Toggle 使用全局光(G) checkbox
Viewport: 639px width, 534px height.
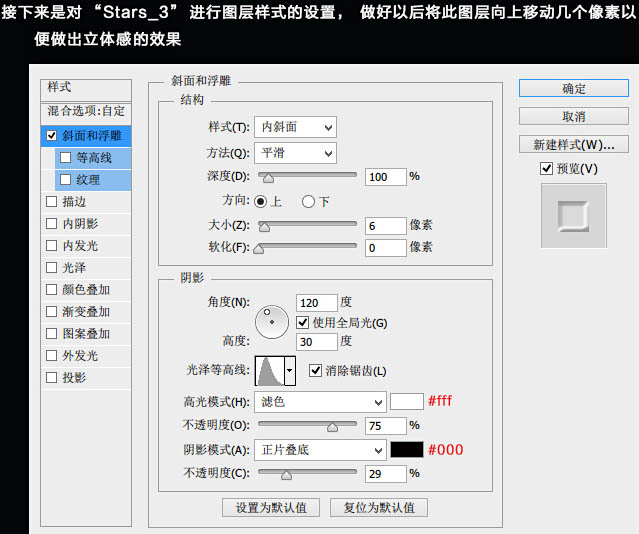pos(302,322)
